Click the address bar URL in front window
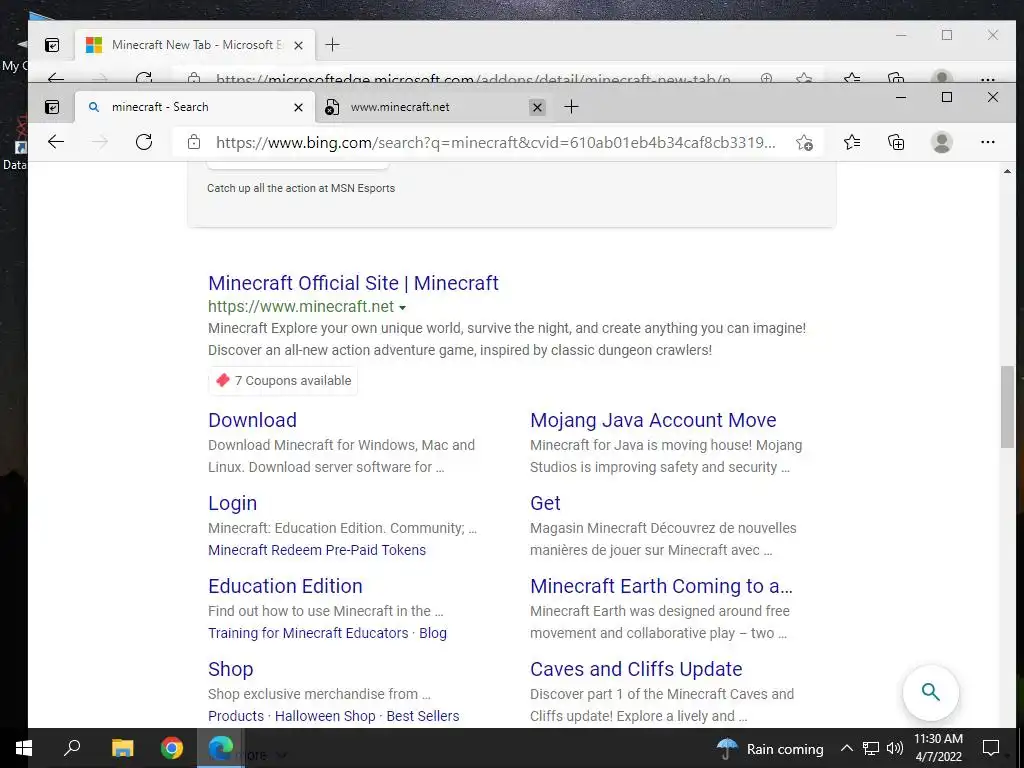Screen dimensions: 1024x768 click(496, 142)
